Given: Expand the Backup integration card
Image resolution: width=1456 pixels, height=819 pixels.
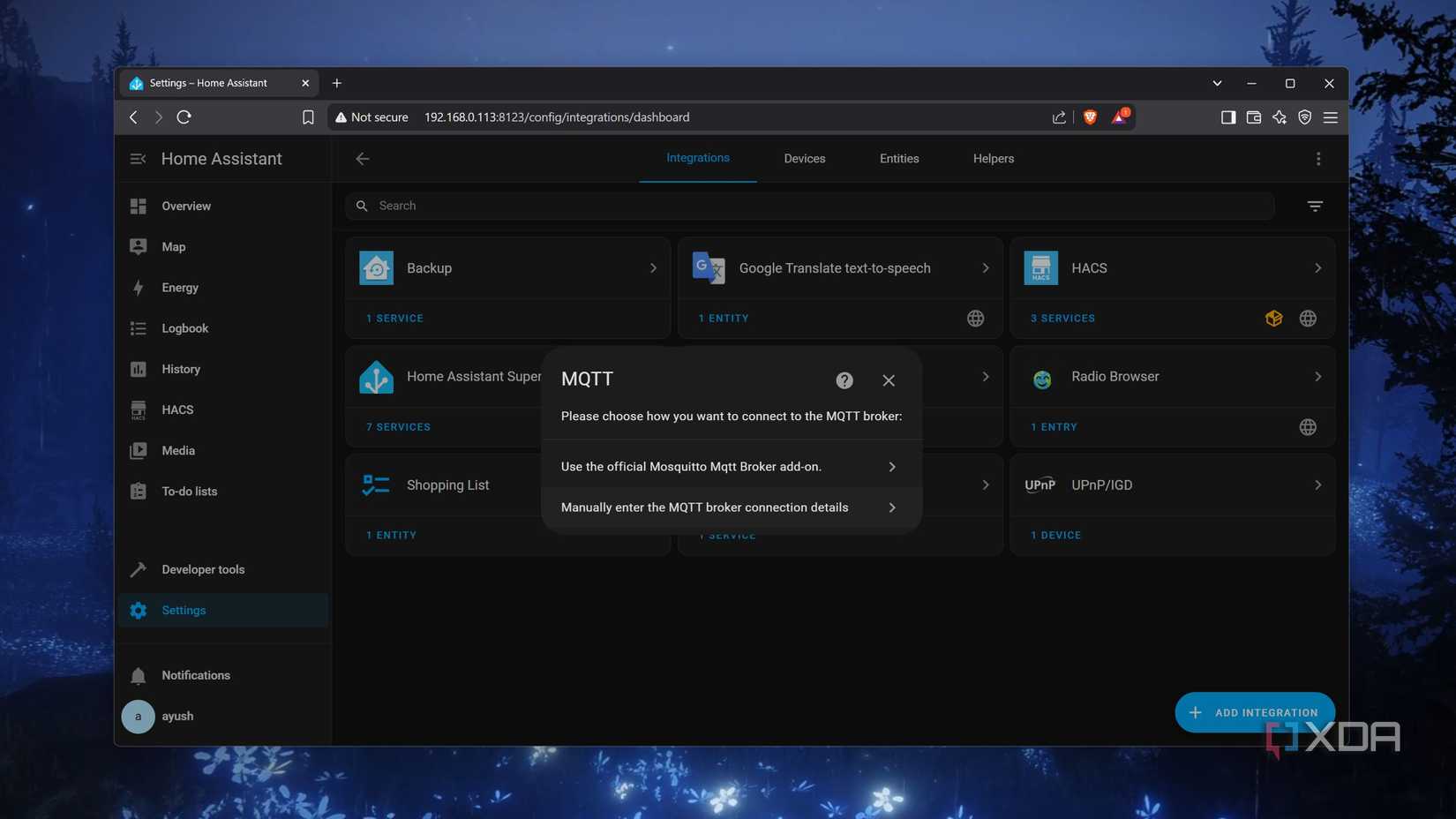Looking at the screenshot, I should (x=653, y=267).
